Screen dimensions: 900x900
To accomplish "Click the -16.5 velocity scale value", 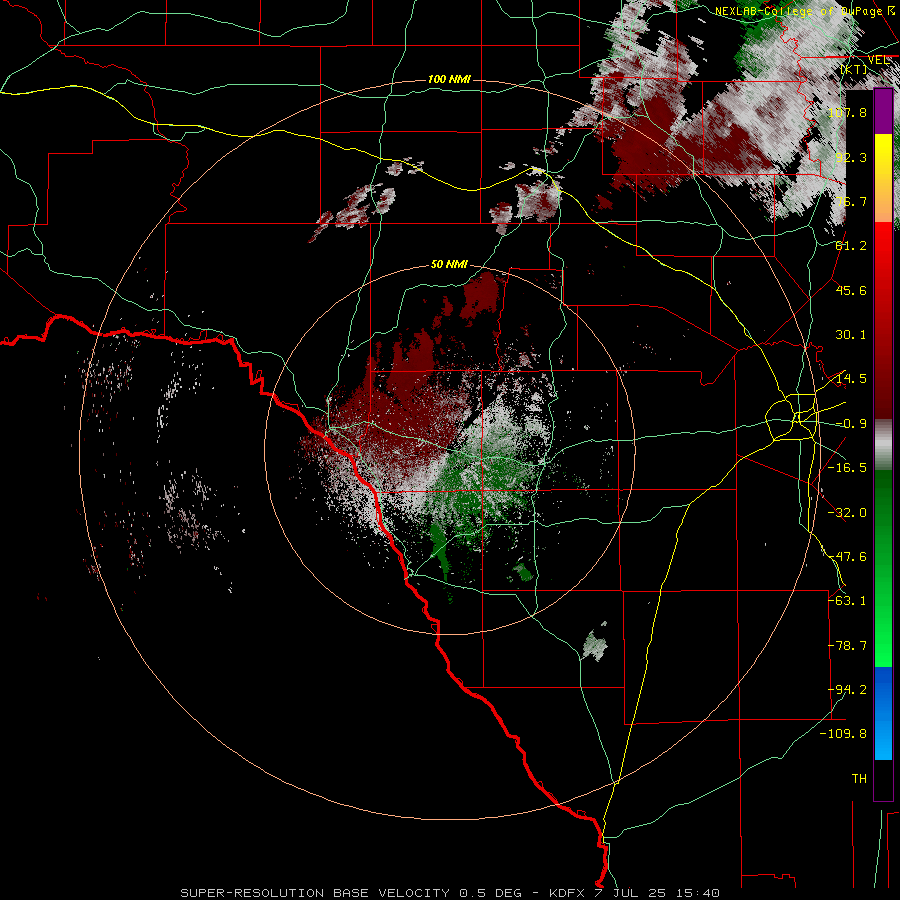I will tap(847, 468).
